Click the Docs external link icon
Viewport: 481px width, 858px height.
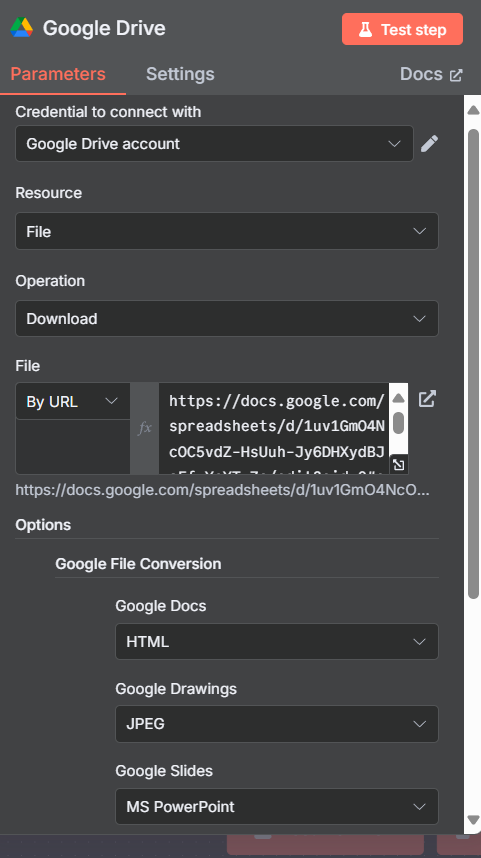pyautogui.click(x=456, y=75)
